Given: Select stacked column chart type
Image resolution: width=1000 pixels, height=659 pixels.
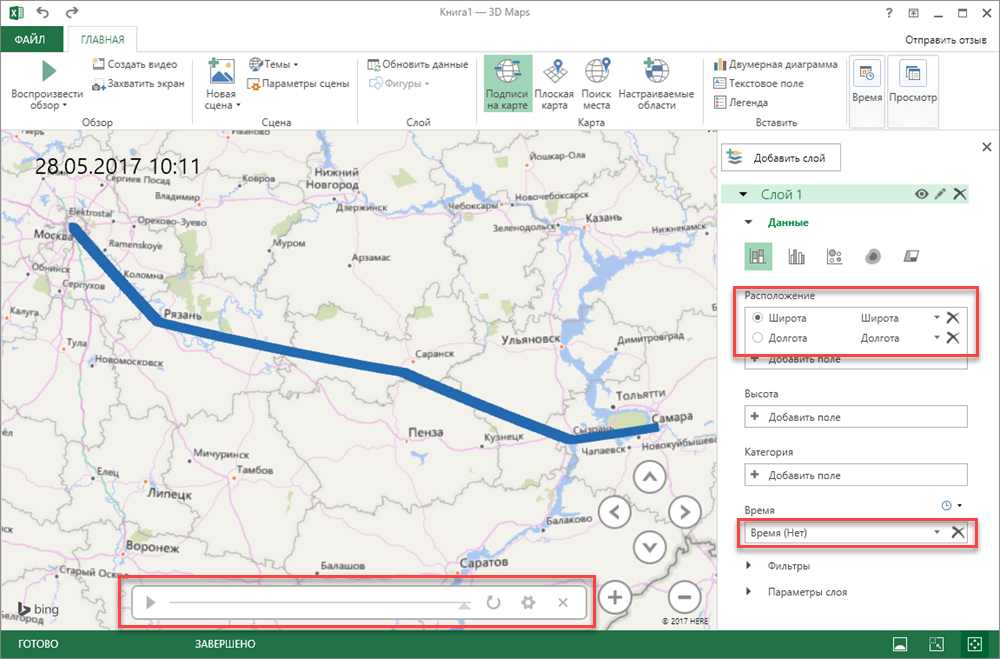Looking at the screenshot, I should pyautogui.click(x=758, y=256).
